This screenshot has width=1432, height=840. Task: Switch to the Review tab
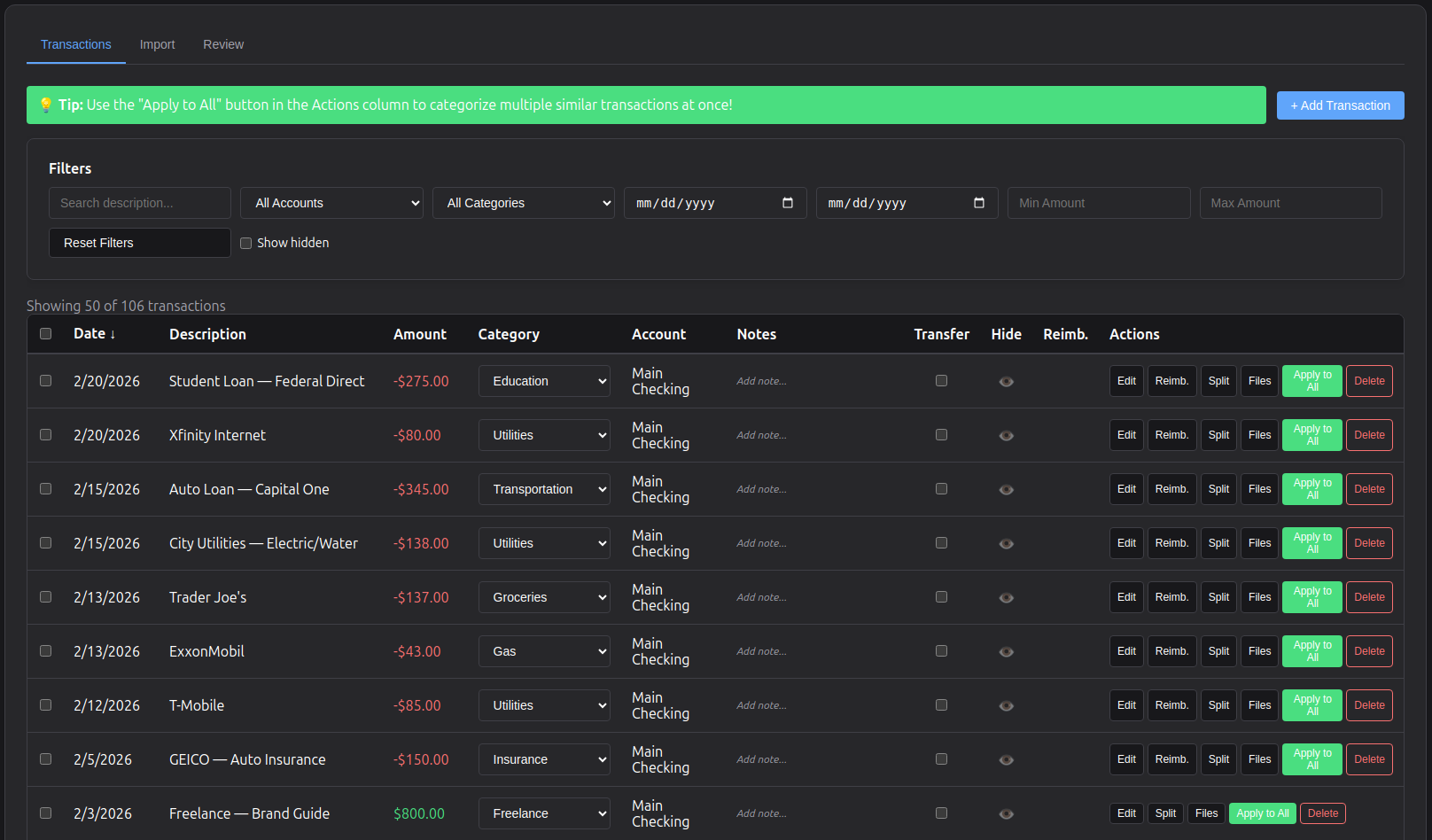pos(222,44)
